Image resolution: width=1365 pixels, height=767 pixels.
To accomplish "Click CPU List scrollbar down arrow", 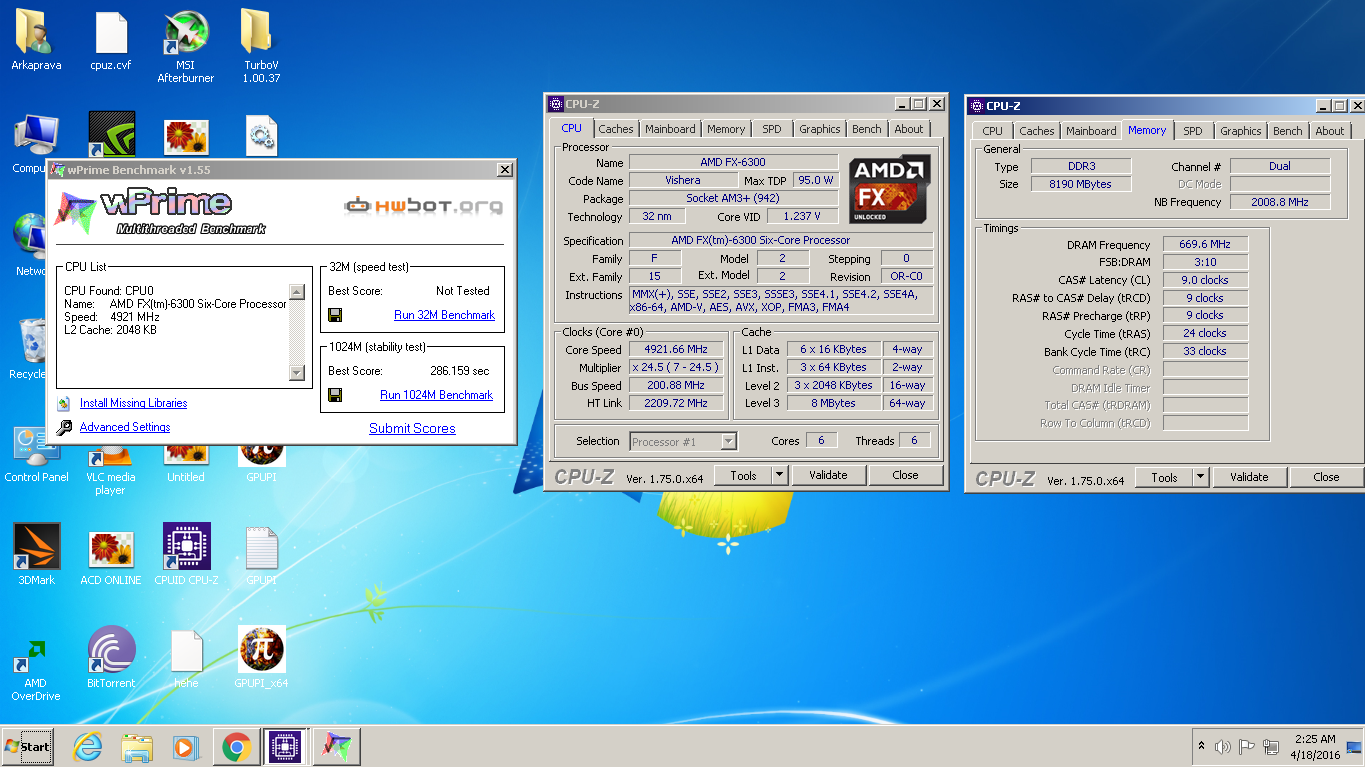I will (297, 373).
